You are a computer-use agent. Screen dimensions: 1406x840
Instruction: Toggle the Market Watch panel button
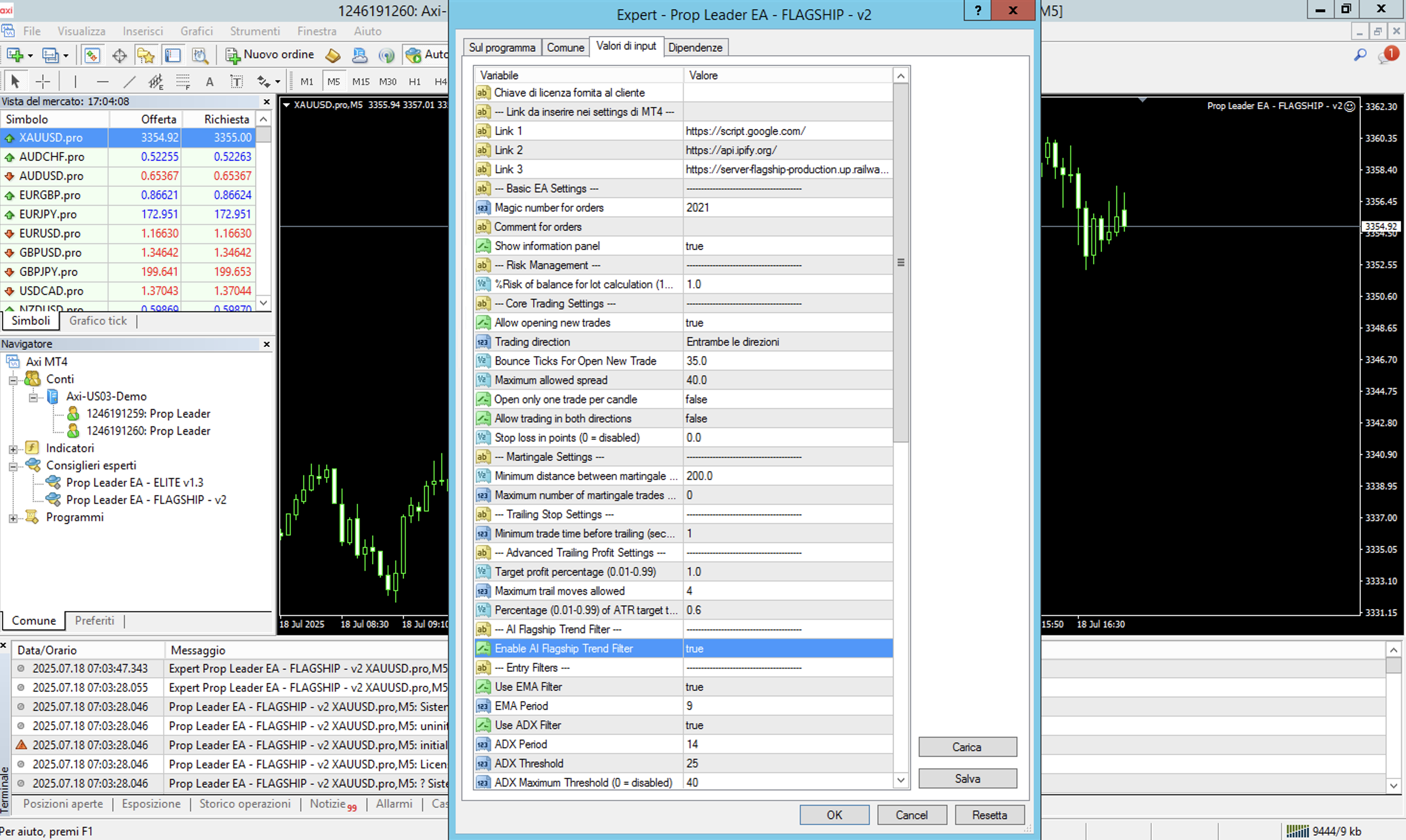pyautogui.click(x=92, y=55)
